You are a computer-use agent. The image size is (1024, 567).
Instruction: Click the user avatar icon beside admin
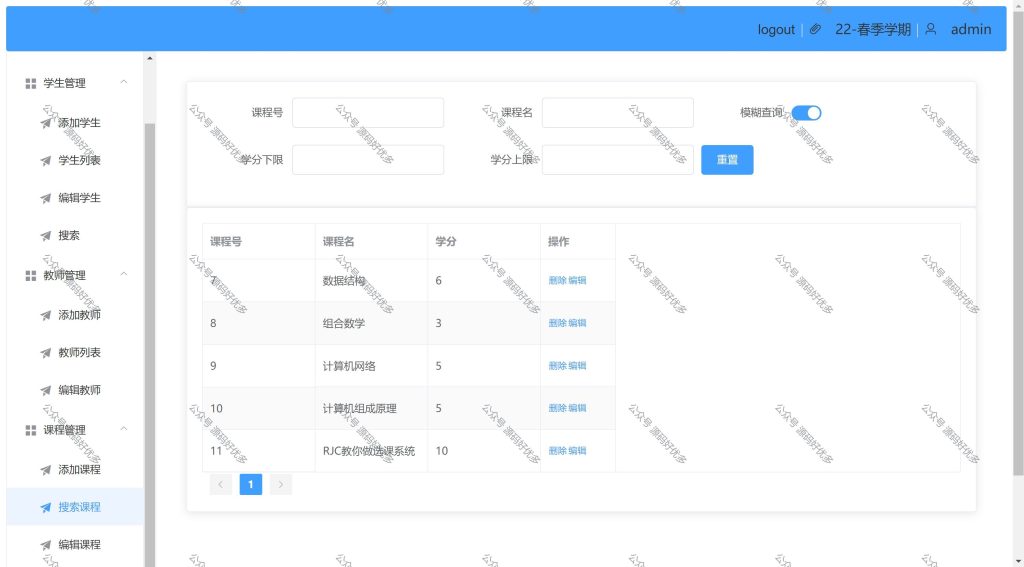pos(931,29)
